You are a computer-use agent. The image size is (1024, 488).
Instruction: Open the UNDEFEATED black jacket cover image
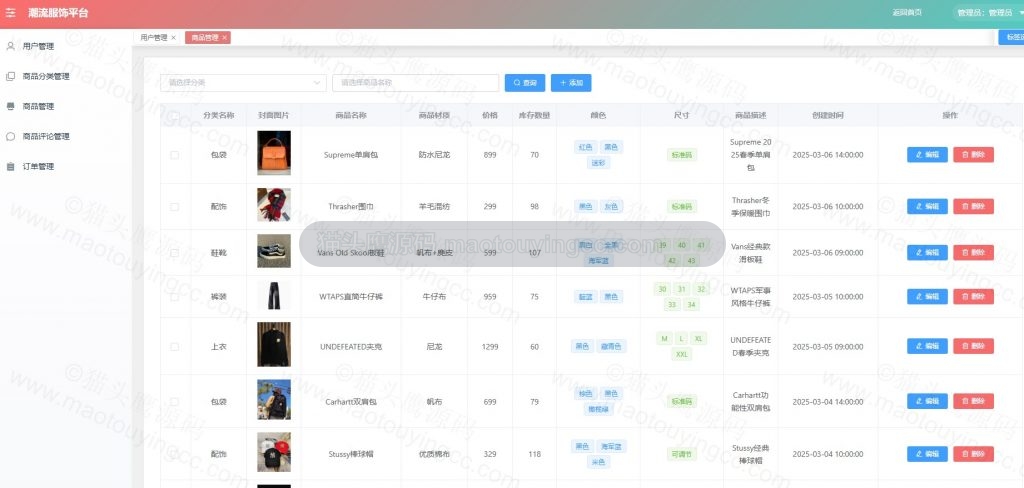click(274, 344)
